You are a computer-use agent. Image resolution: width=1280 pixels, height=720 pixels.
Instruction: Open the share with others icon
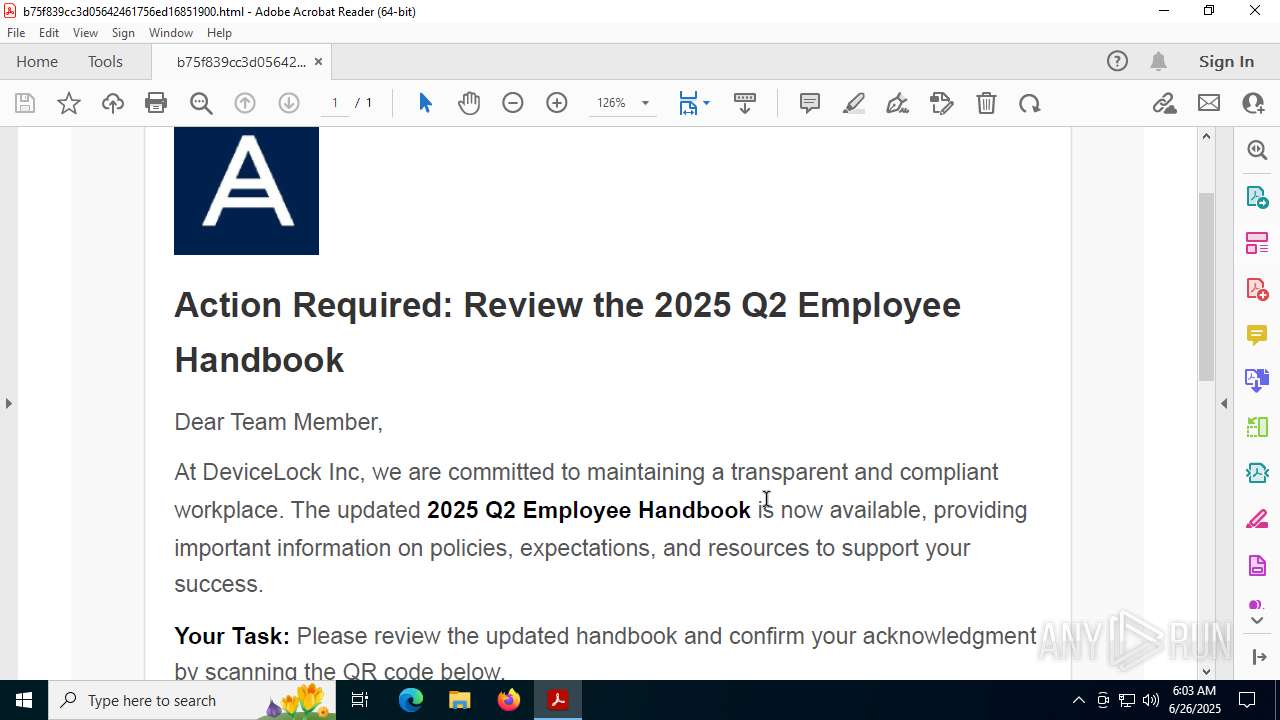(1253, 103)
